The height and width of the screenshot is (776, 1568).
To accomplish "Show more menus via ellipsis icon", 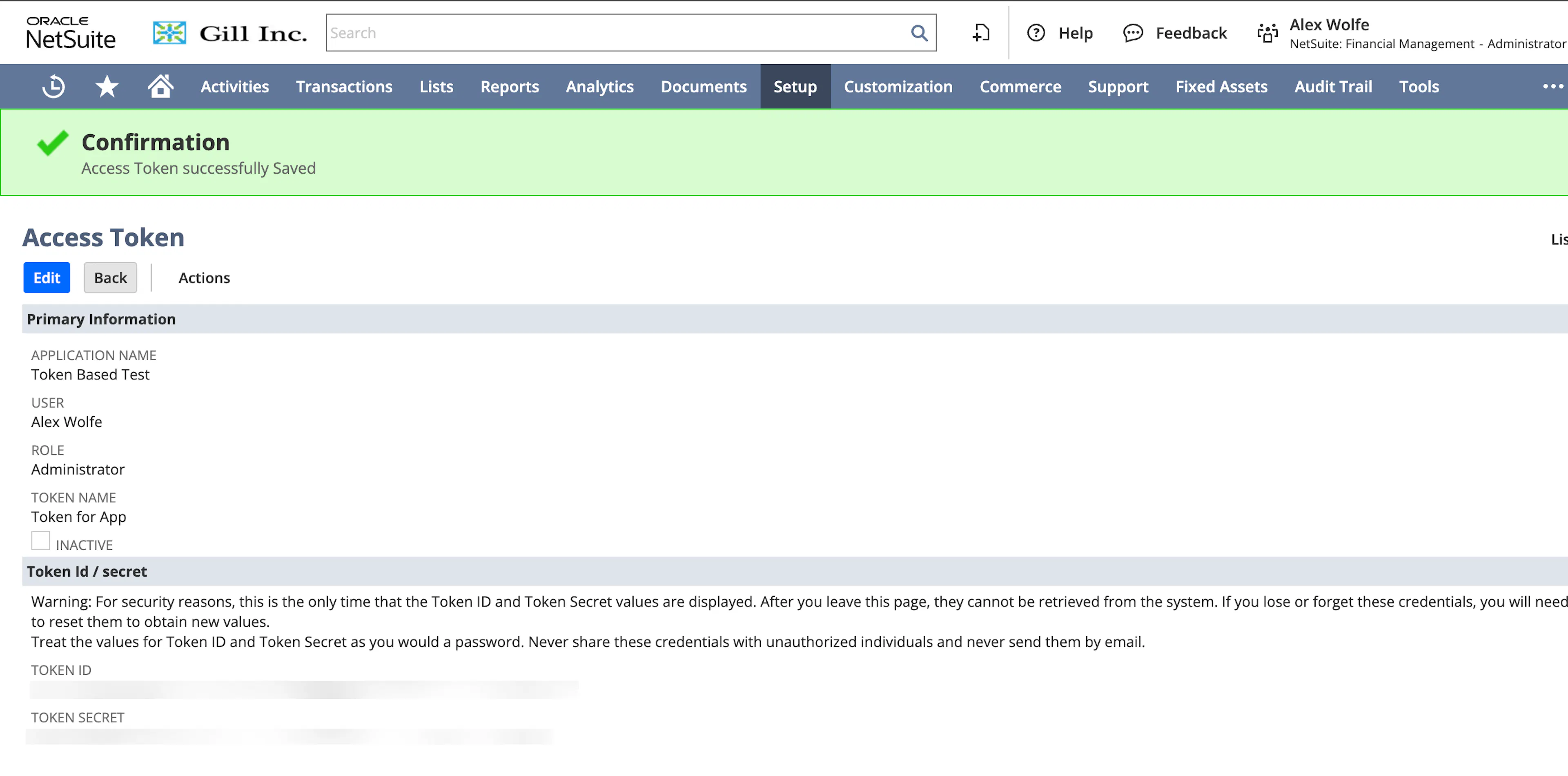I will point(1553,87).
